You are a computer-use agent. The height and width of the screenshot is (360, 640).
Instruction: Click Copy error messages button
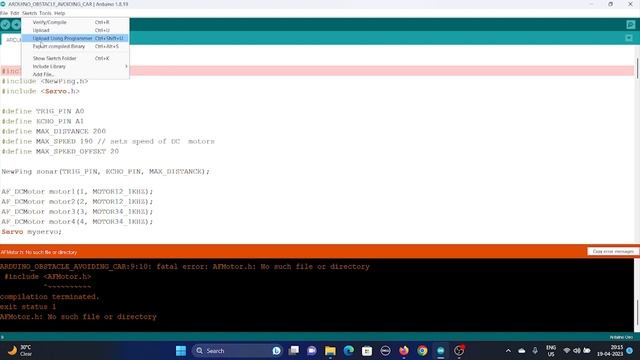click(x=613, y=251)
